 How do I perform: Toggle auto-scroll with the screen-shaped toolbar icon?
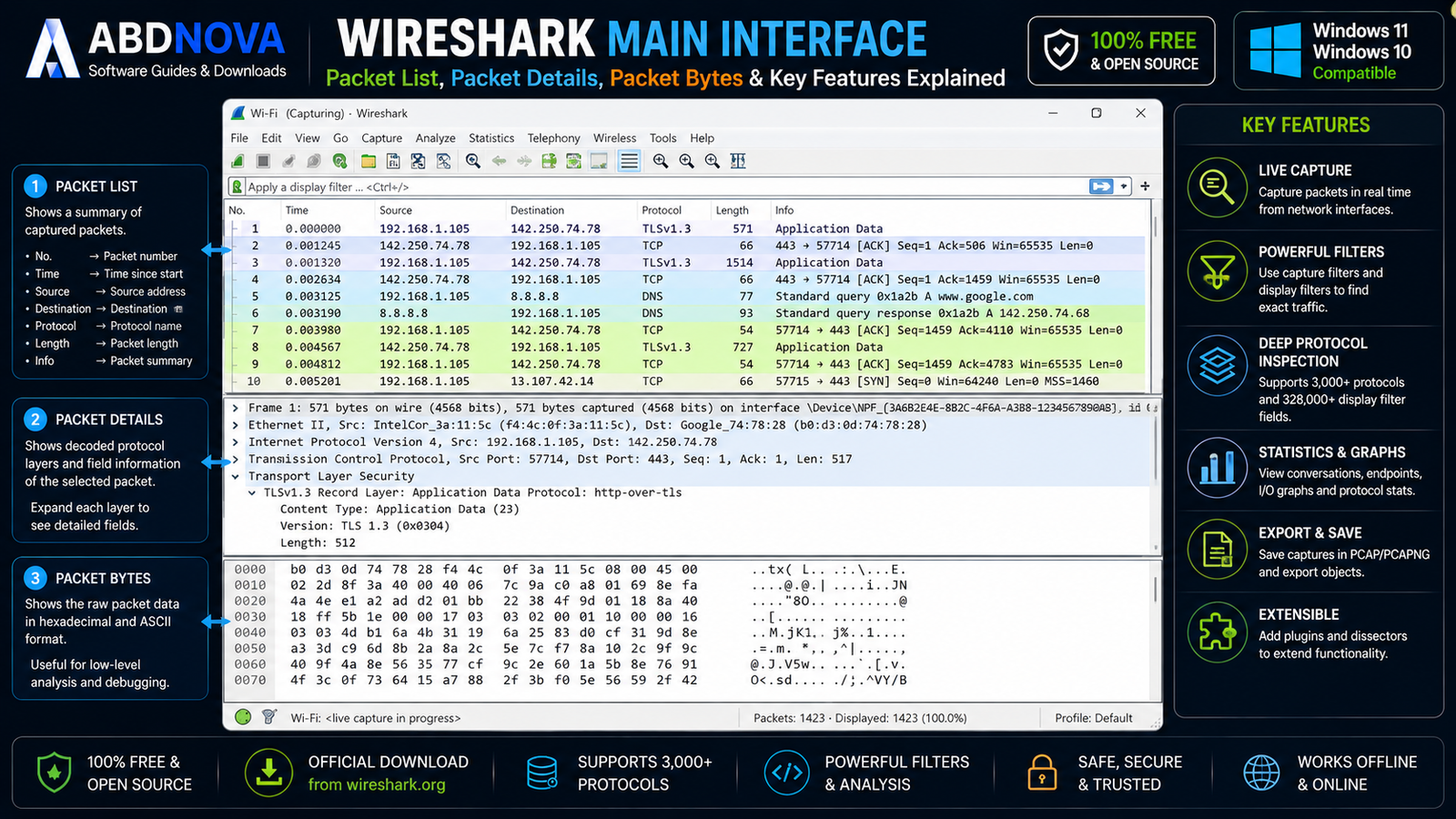599,161
